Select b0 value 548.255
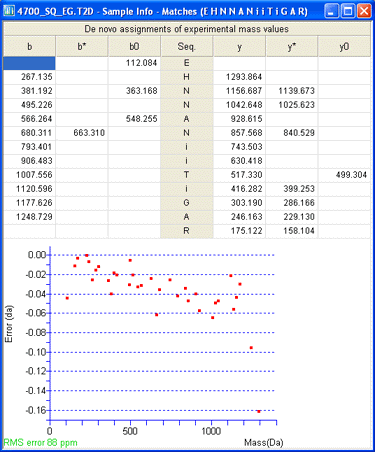 [141, 119]
